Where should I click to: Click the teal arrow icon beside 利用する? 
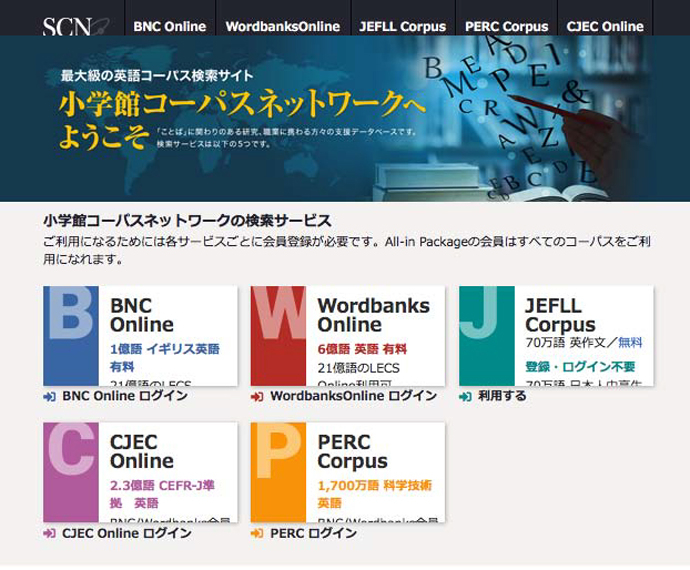tap(465, 397)
